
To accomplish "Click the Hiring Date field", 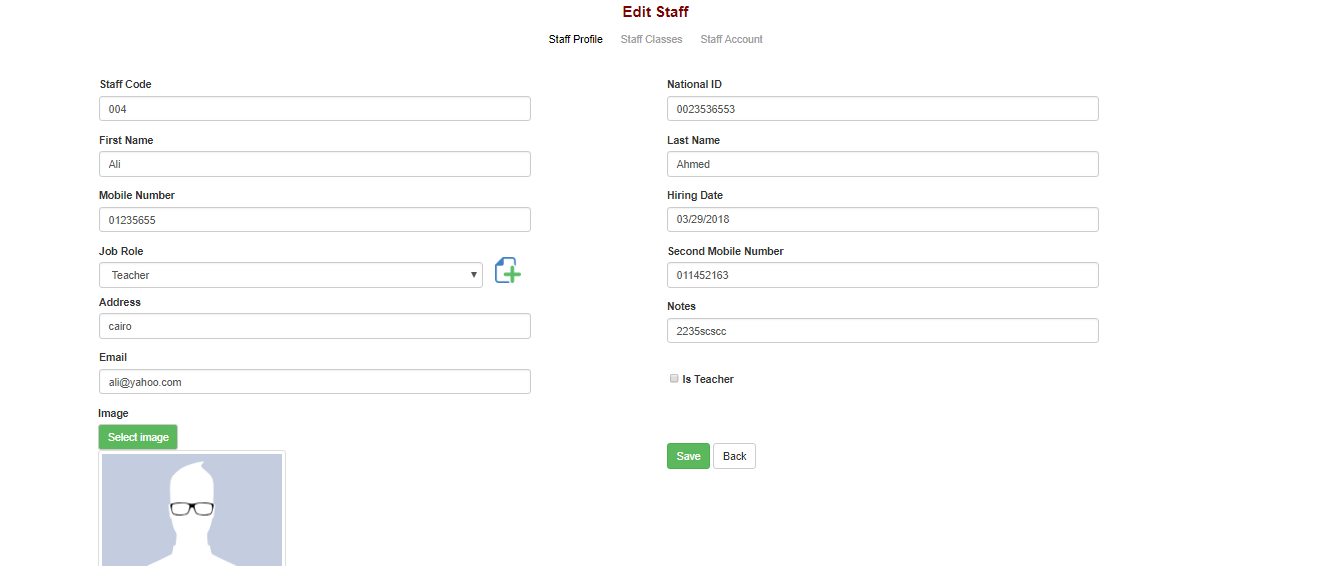I will coord(883,220).
